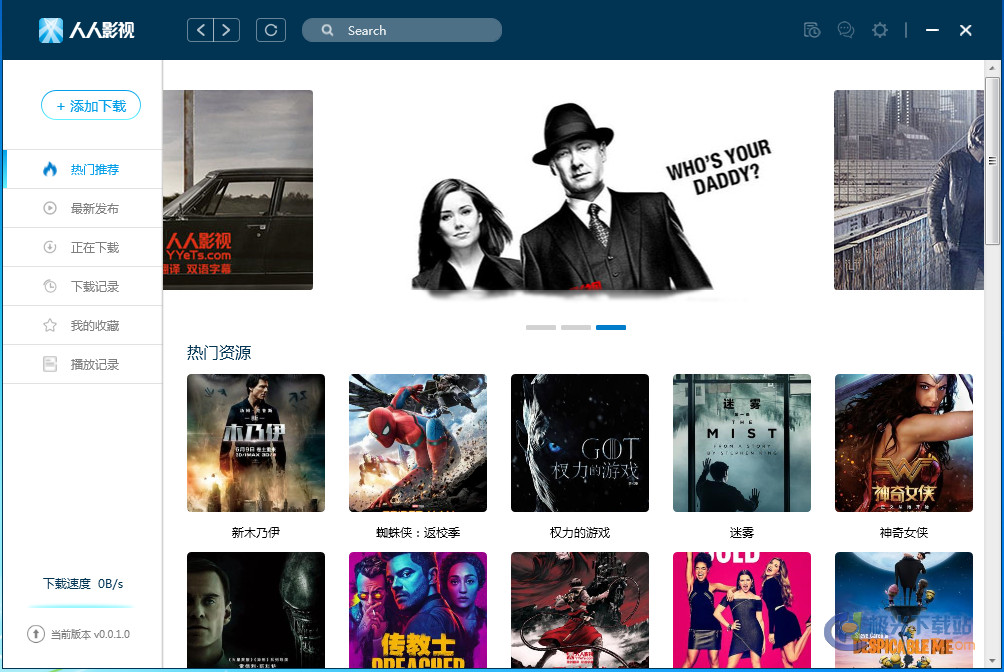
Task: Select the third highlighted carousel indicator
Action: [x=611, y=327]
